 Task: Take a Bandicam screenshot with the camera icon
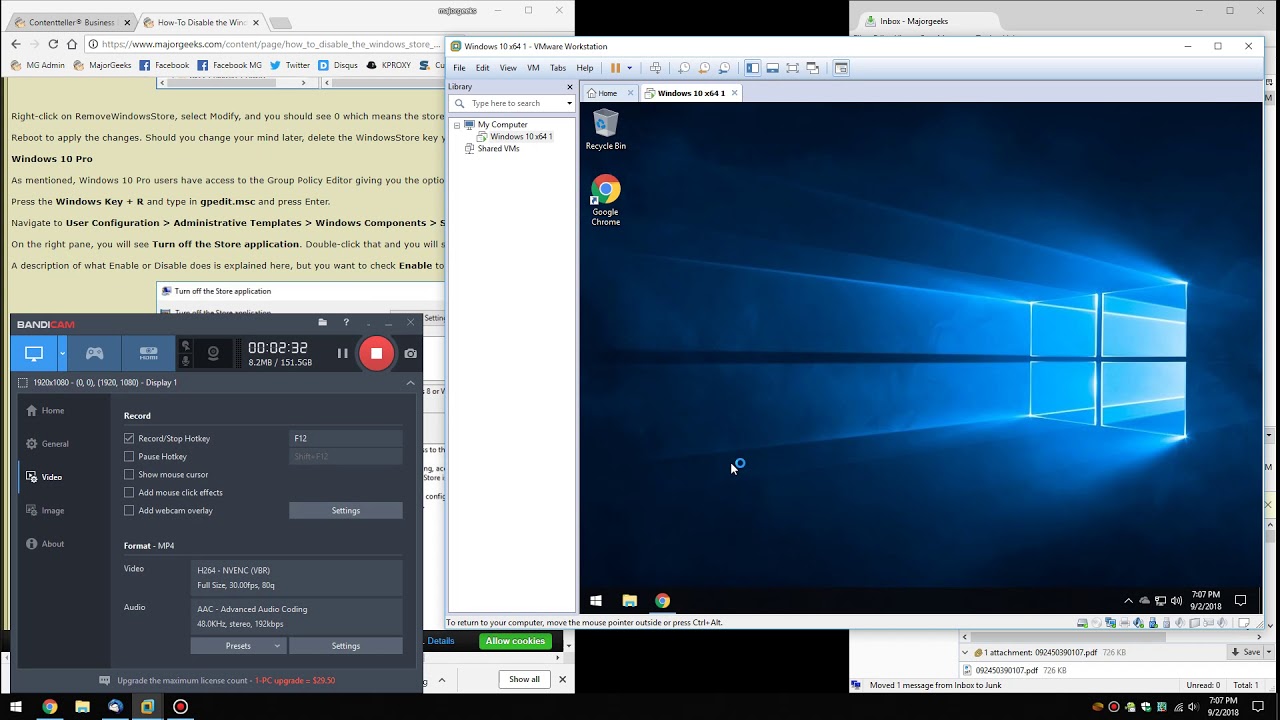click(x=411, y=353)
